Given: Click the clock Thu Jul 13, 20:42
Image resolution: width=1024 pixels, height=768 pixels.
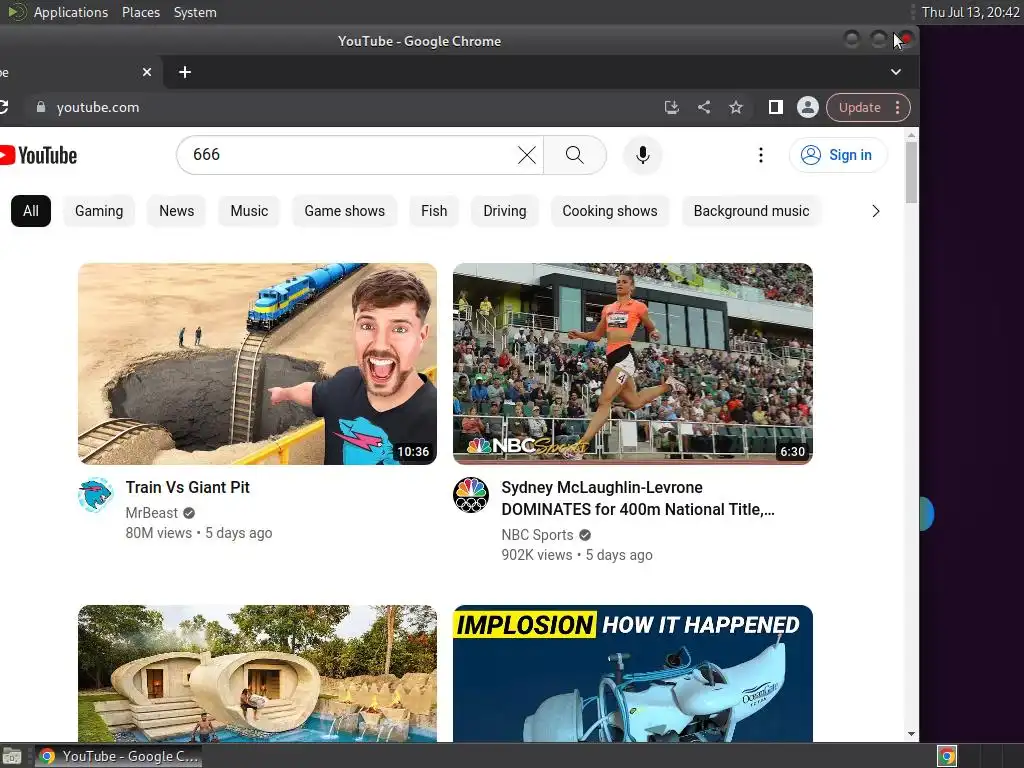Looking at the screenshot, I should pyautogui.click(x=970, y=12).
